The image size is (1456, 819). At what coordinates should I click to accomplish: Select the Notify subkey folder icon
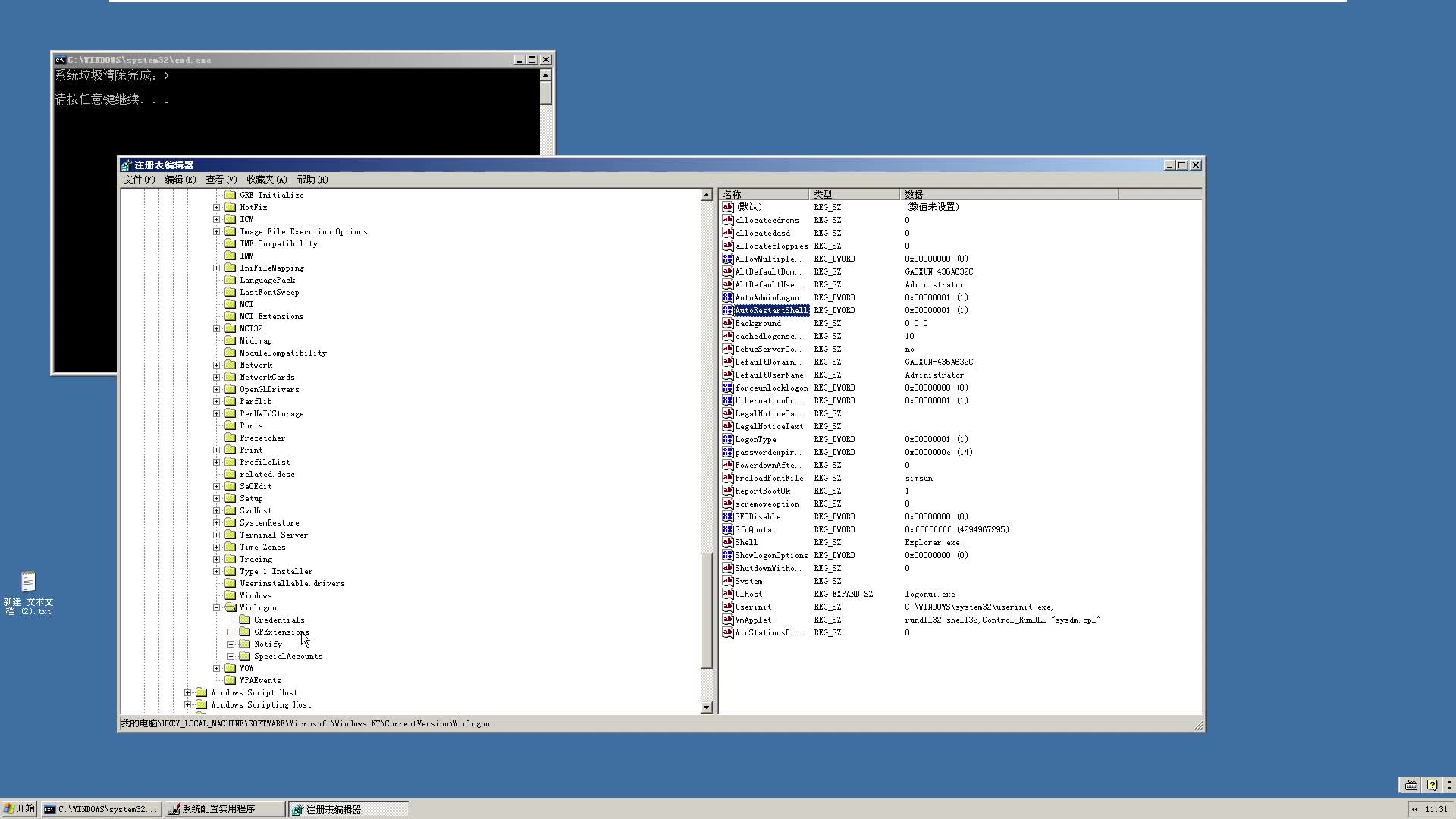point(245,644)
